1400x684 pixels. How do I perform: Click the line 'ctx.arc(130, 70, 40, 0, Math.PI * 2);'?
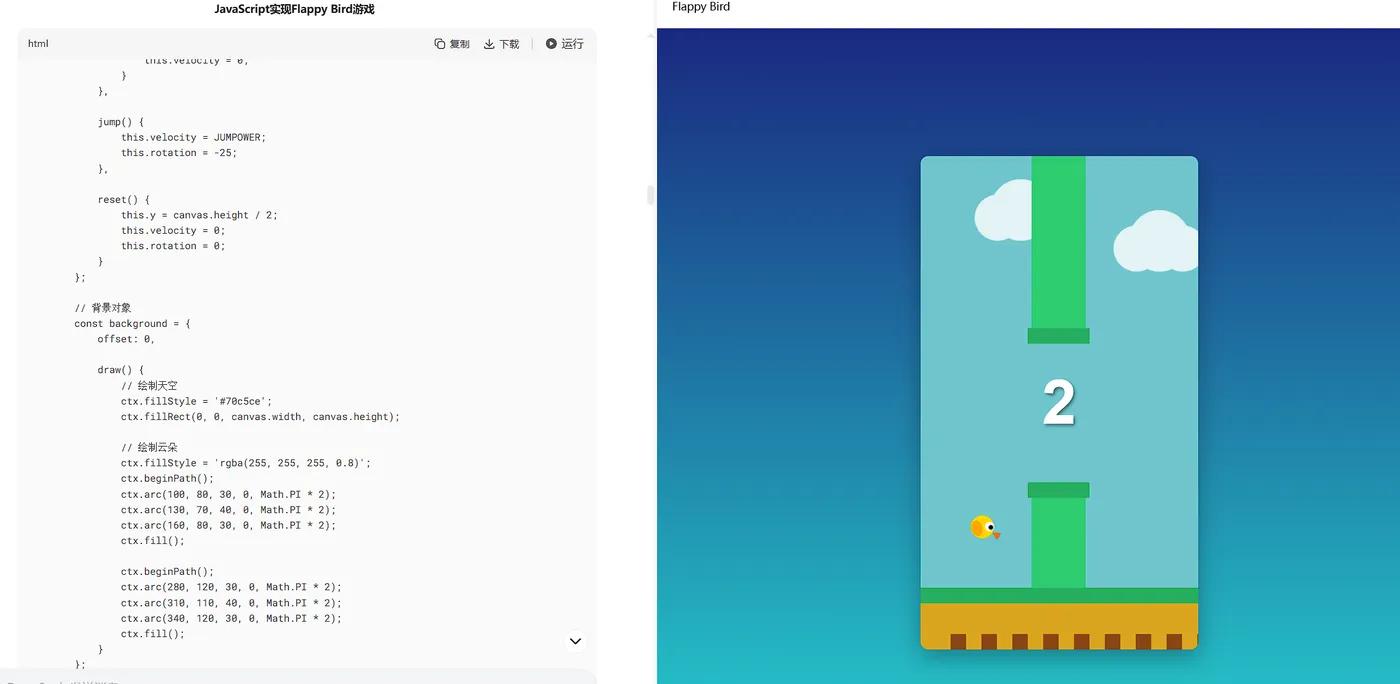tap(229, 510)
